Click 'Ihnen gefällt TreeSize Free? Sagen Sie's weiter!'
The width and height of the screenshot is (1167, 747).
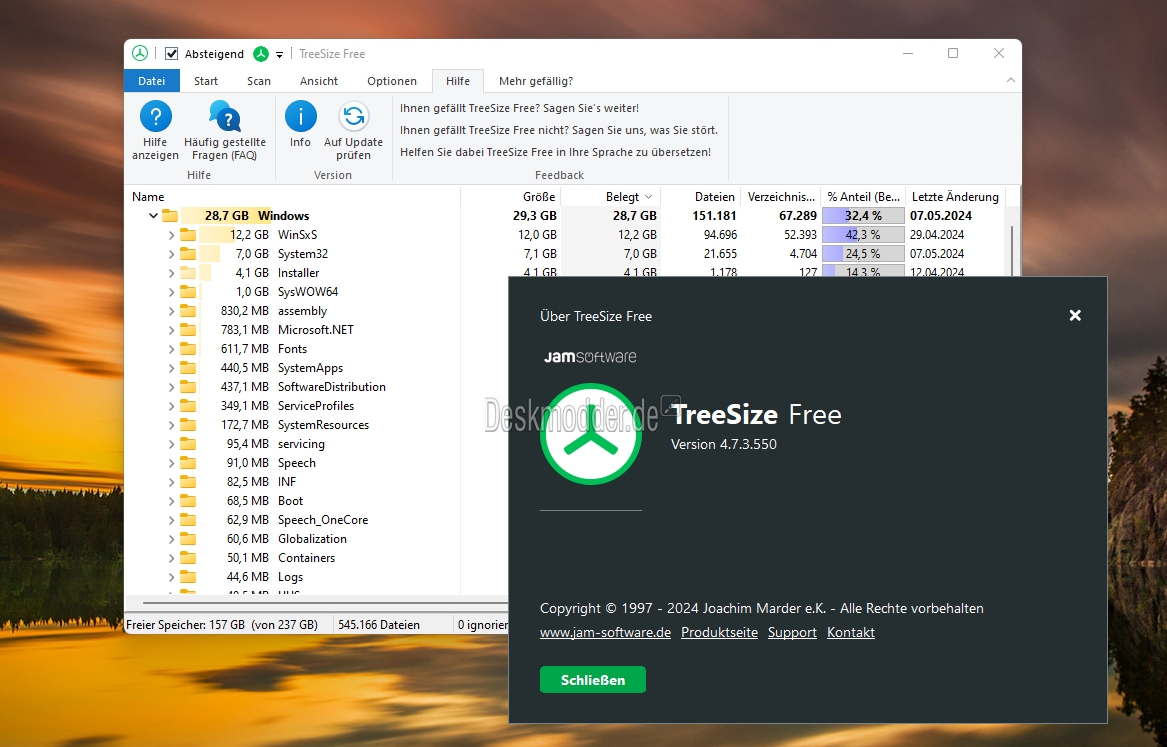click(x=519, y=109)
